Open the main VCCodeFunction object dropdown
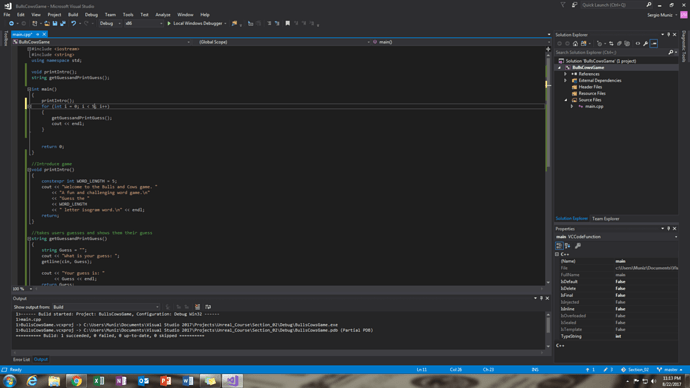The height and width of the screenshot is (388, 690). pyautogui.click(x=616, y=237)
